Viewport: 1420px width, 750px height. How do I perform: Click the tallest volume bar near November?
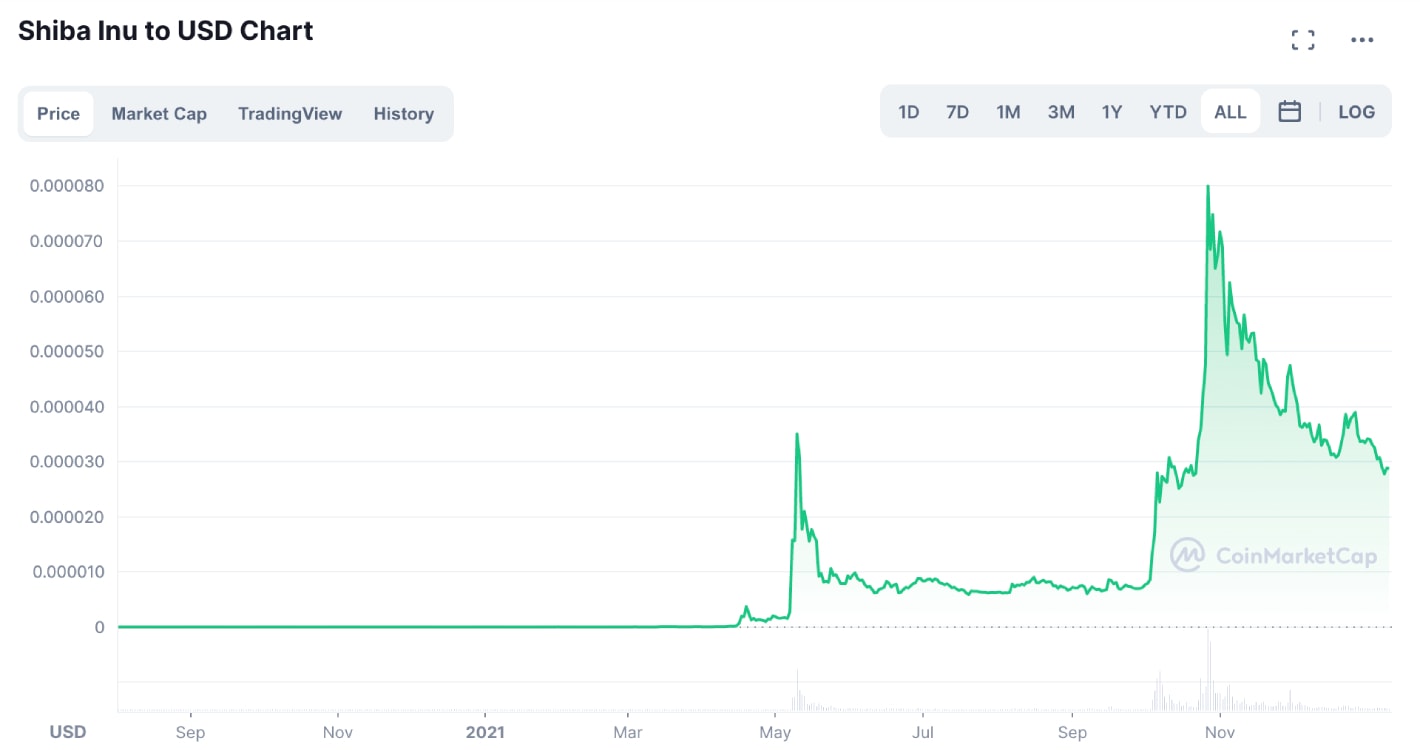click(1208, 670)
